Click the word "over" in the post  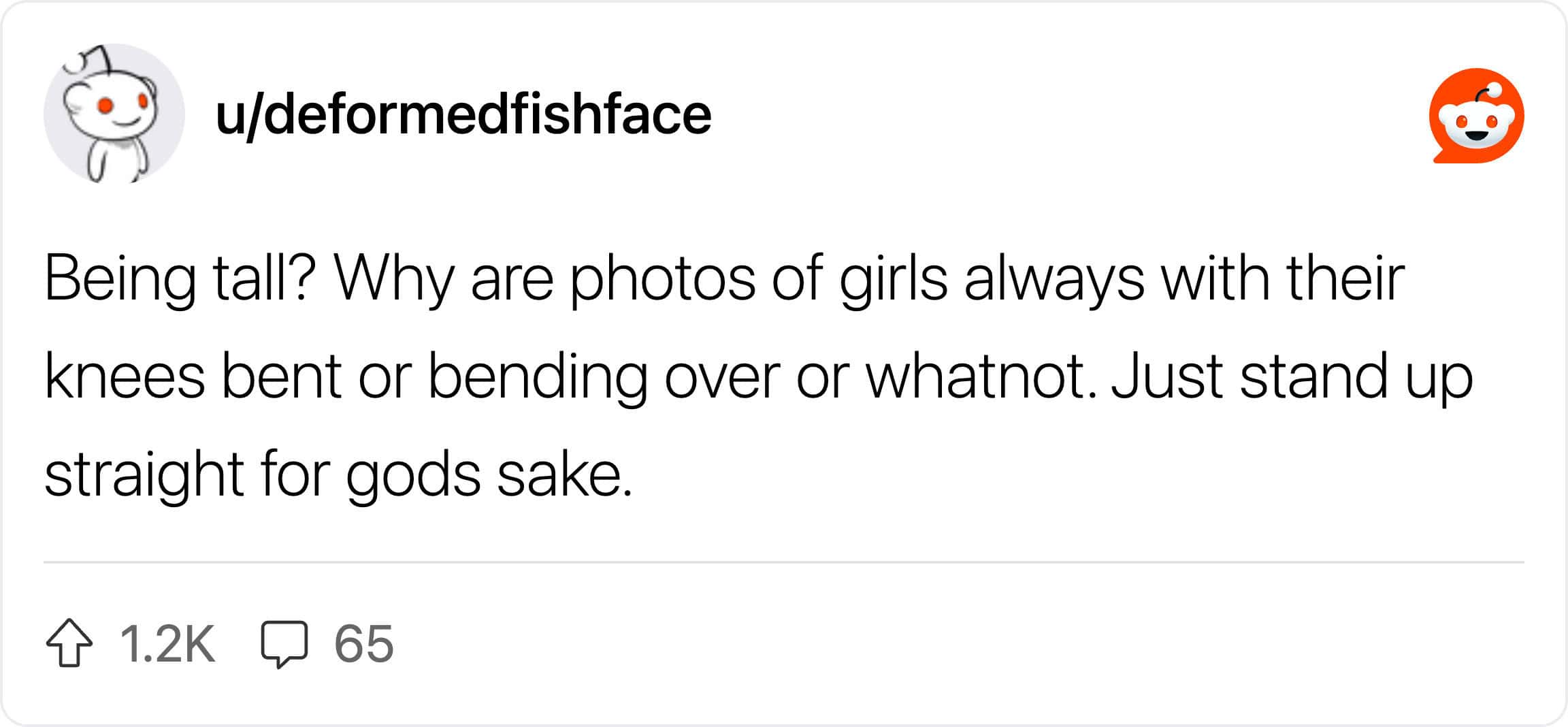[722, 376]
